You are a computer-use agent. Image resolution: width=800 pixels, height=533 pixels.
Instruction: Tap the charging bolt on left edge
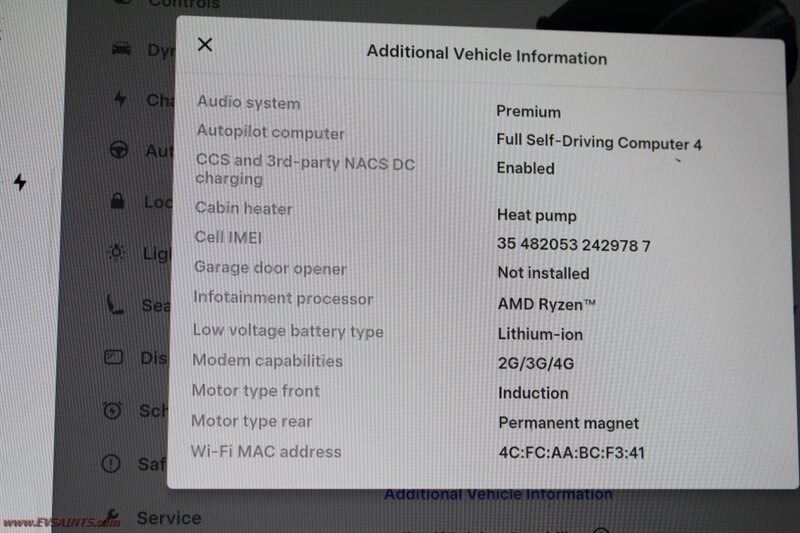20,182
